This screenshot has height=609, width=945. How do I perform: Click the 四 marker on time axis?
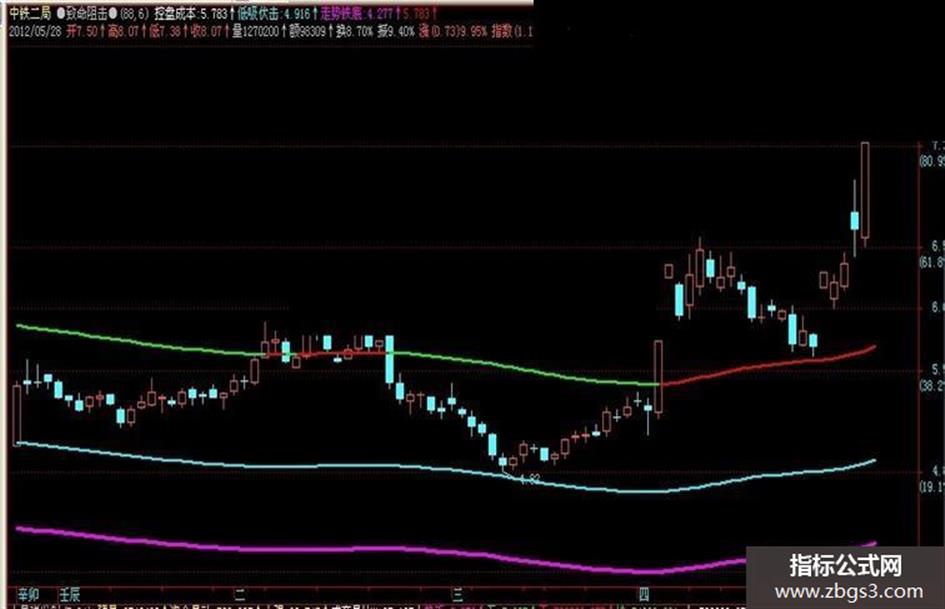pos(644,596)
